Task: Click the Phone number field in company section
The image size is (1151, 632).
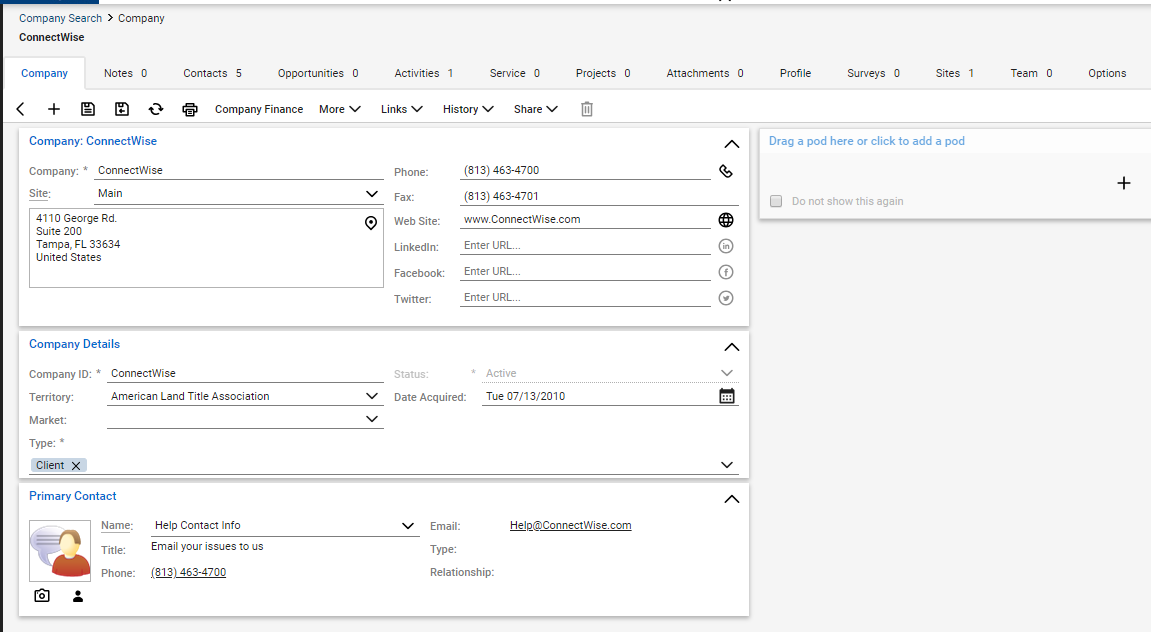Action: tap(585, 170)
